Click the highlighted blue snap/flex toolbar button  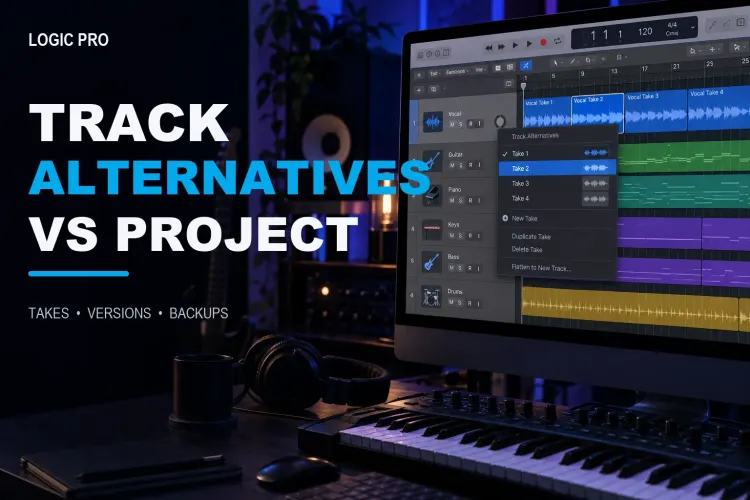pos(526,66)
